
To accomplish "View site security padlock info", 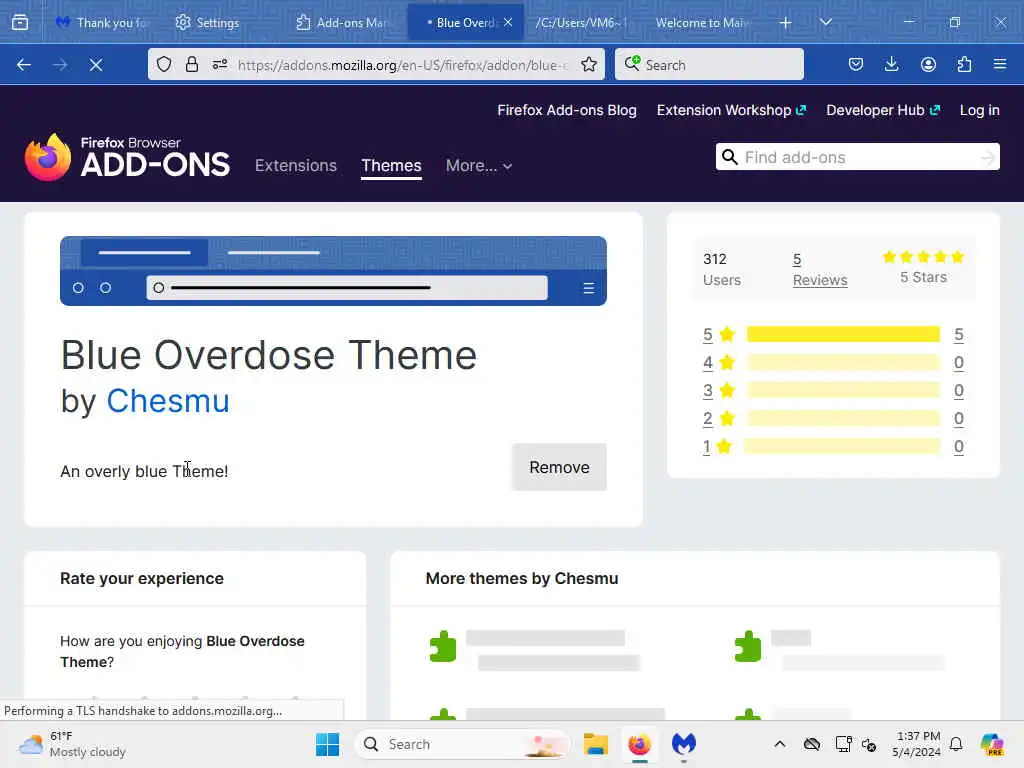I will tap(192, 64).
